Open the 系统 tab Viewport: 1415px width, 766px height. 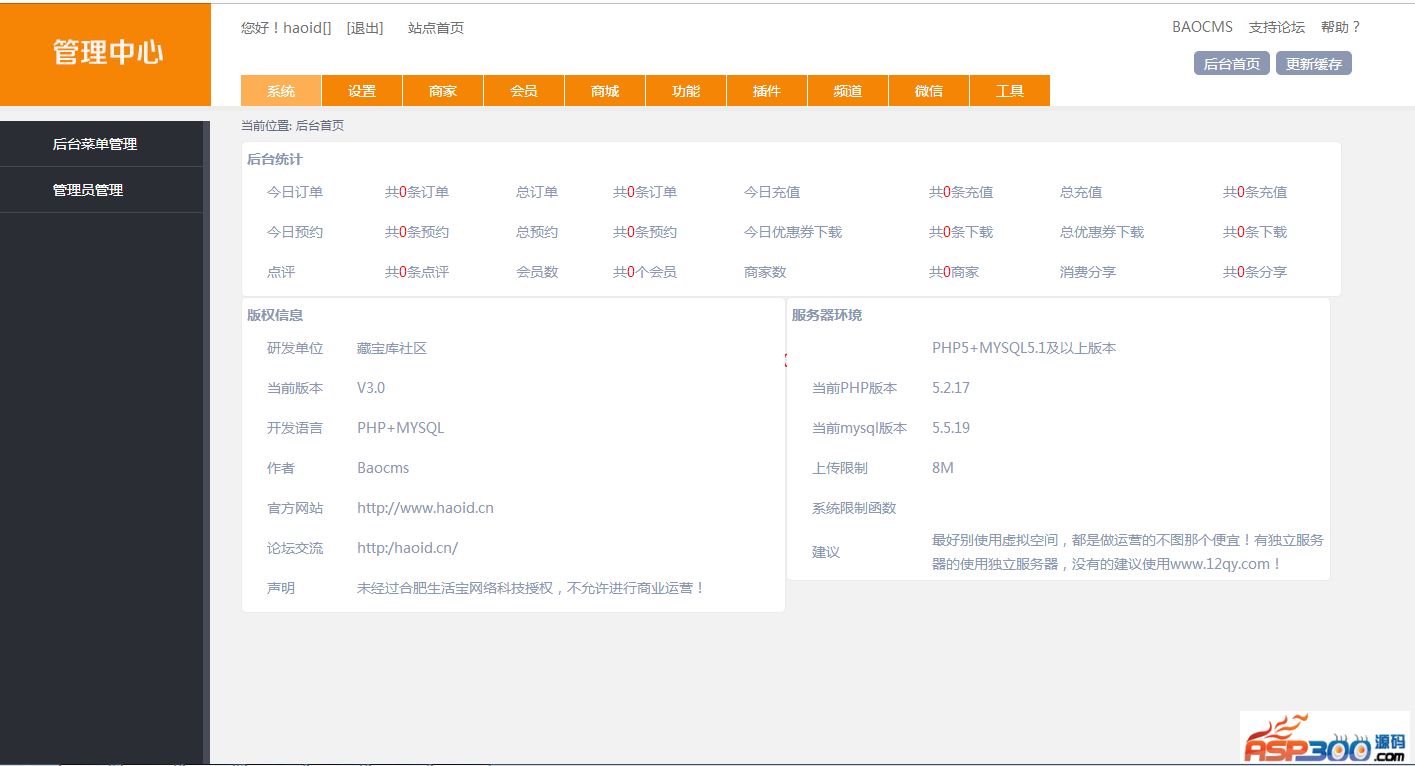point(281,91)
